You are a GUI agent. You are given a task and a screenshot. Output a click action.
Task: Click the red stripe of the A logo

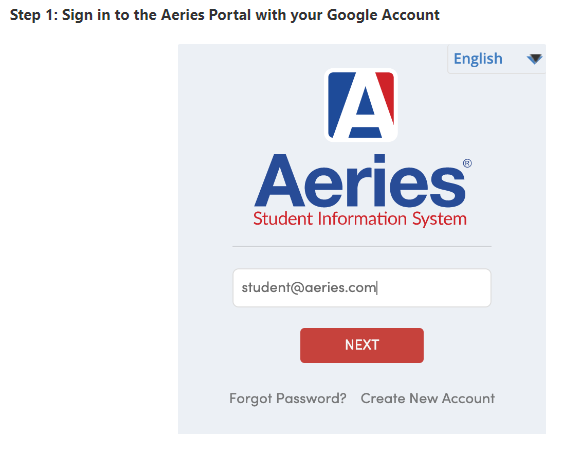pyautogui.click(x=386, y=96)
